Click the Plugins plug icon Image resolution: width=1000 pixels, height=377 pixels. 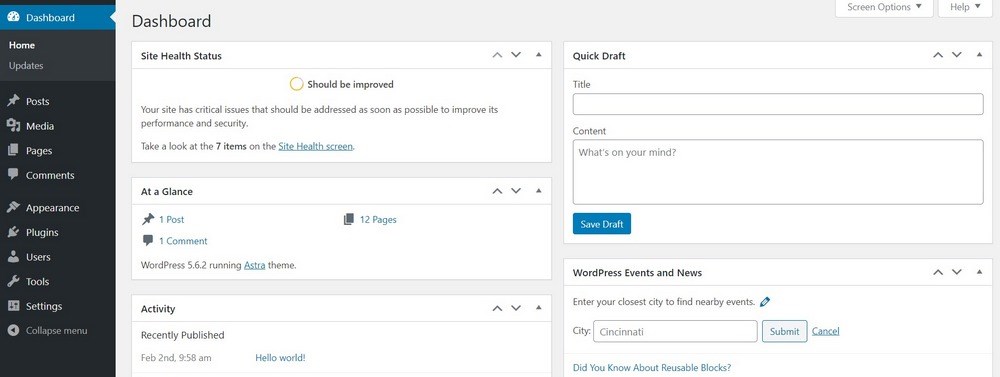[x=13, y=232]
